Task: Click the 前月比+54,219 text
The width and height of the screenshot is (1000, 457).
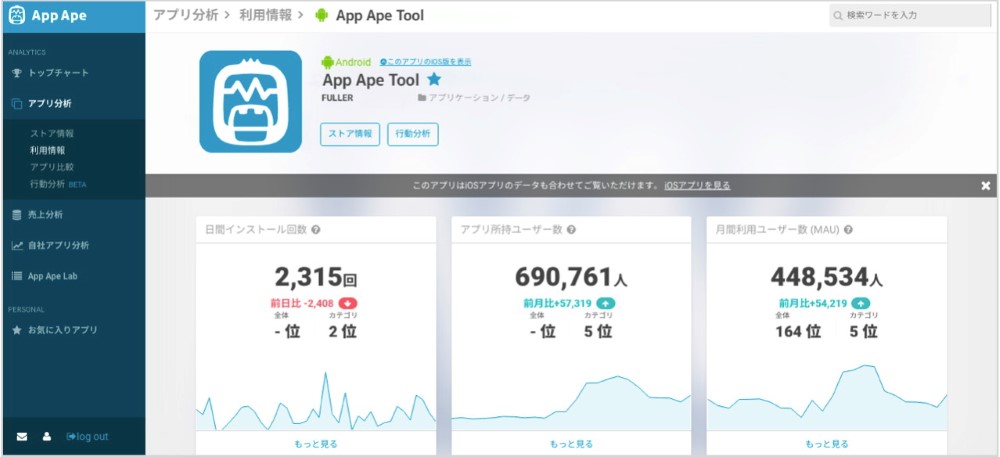Action: coord(813,303)
